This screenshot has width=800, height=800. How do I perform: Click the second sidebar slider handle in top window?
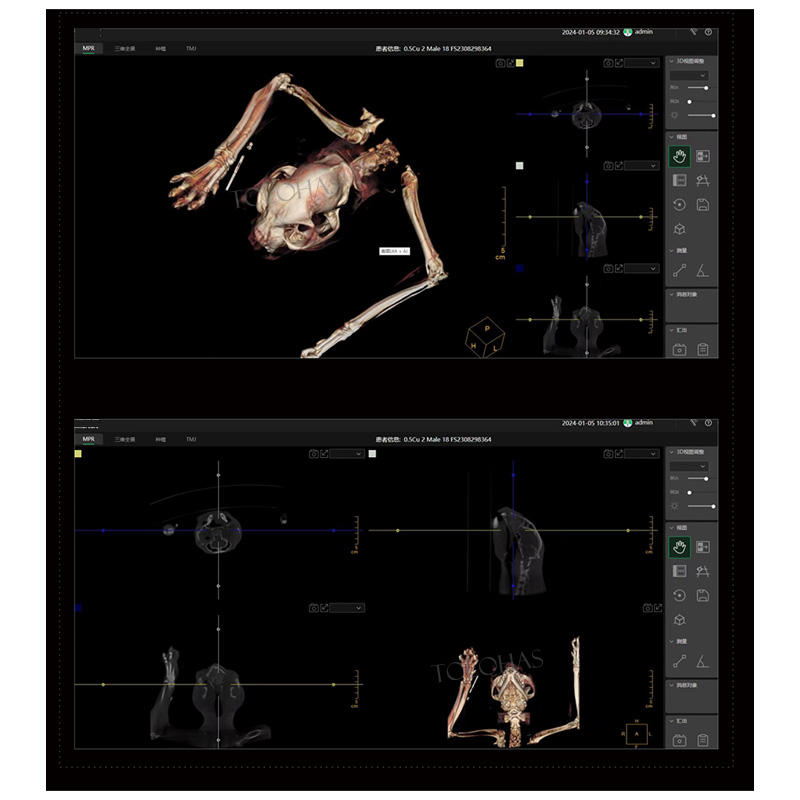(689, 102)
